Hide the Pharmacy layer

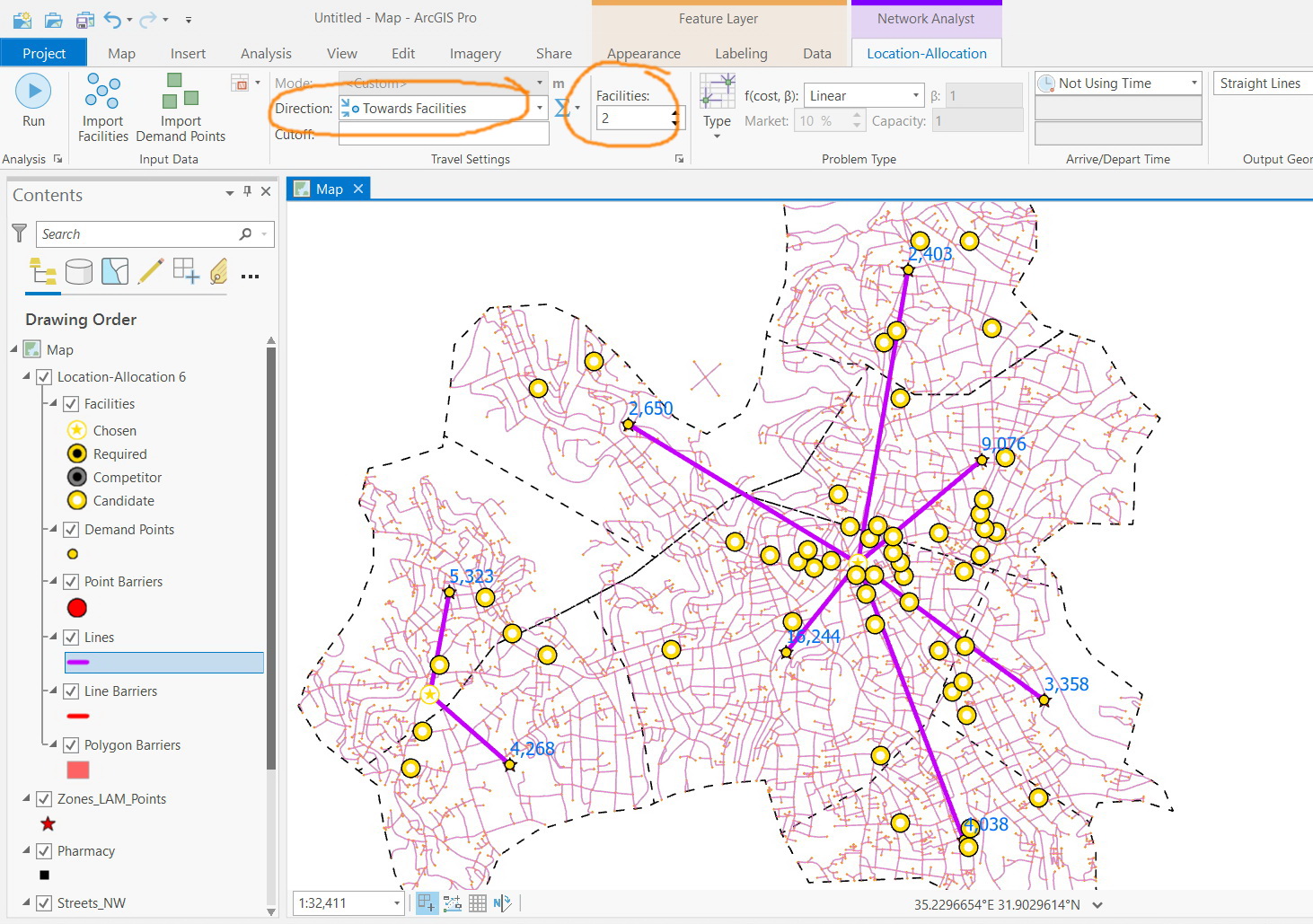tap(44, 851)
